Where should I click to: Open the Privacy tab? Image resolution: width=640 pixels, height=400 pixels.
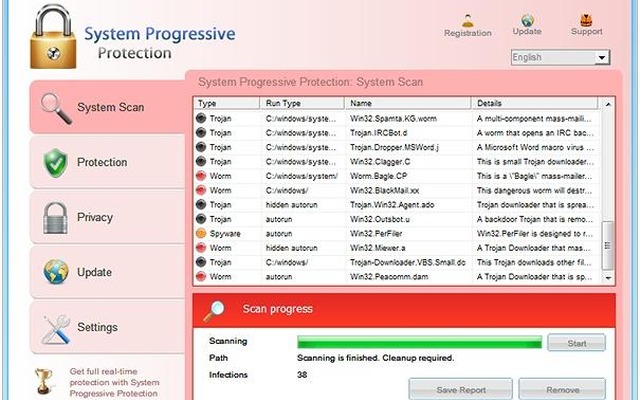[x=107, y=218]
